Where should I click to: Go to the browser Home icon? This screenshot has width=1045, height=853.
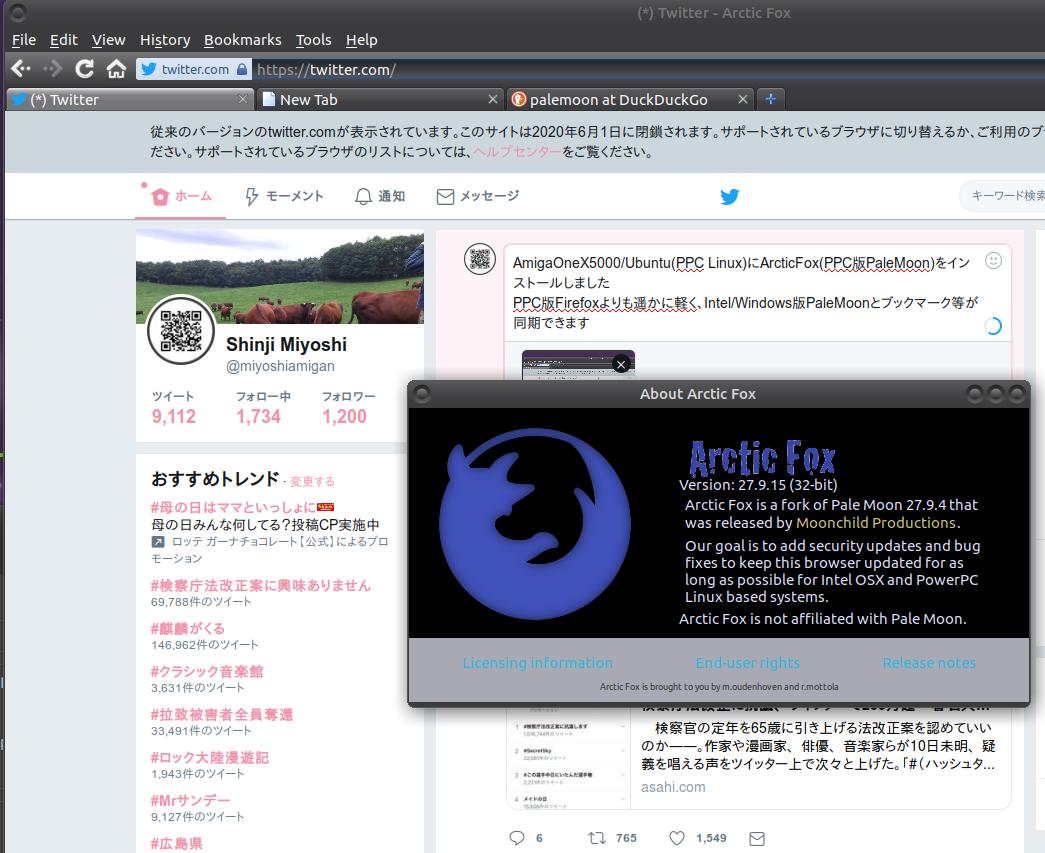pos(116,69)
